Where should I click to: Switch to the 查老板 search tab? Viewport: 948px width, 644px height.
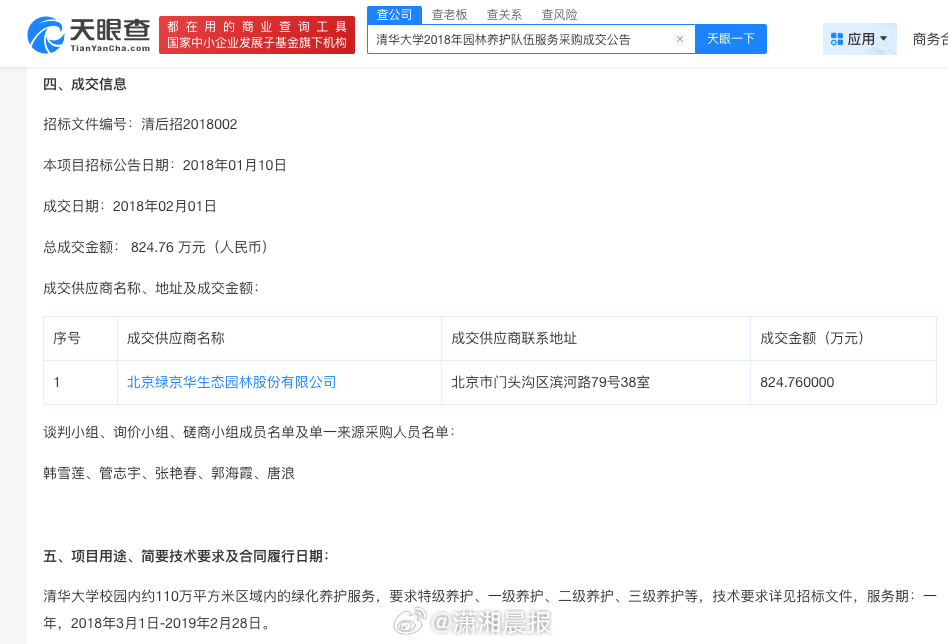click(449, 15)
